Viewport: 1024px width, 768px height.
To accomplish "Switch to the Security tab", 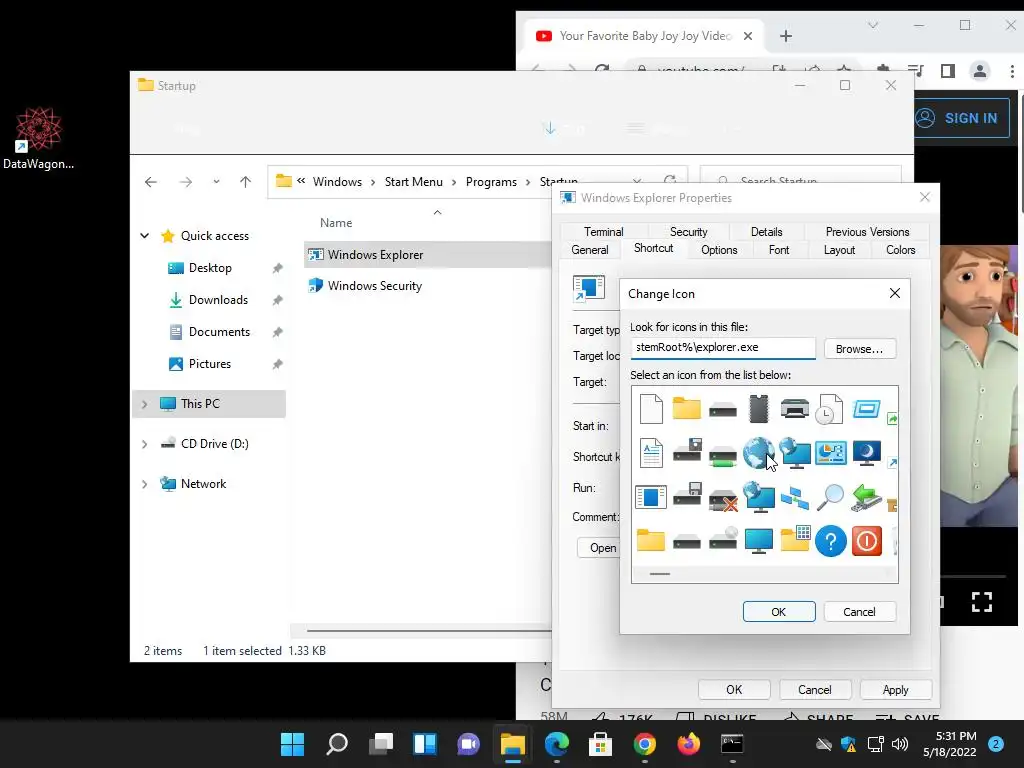I will click(x=688, y=232).
